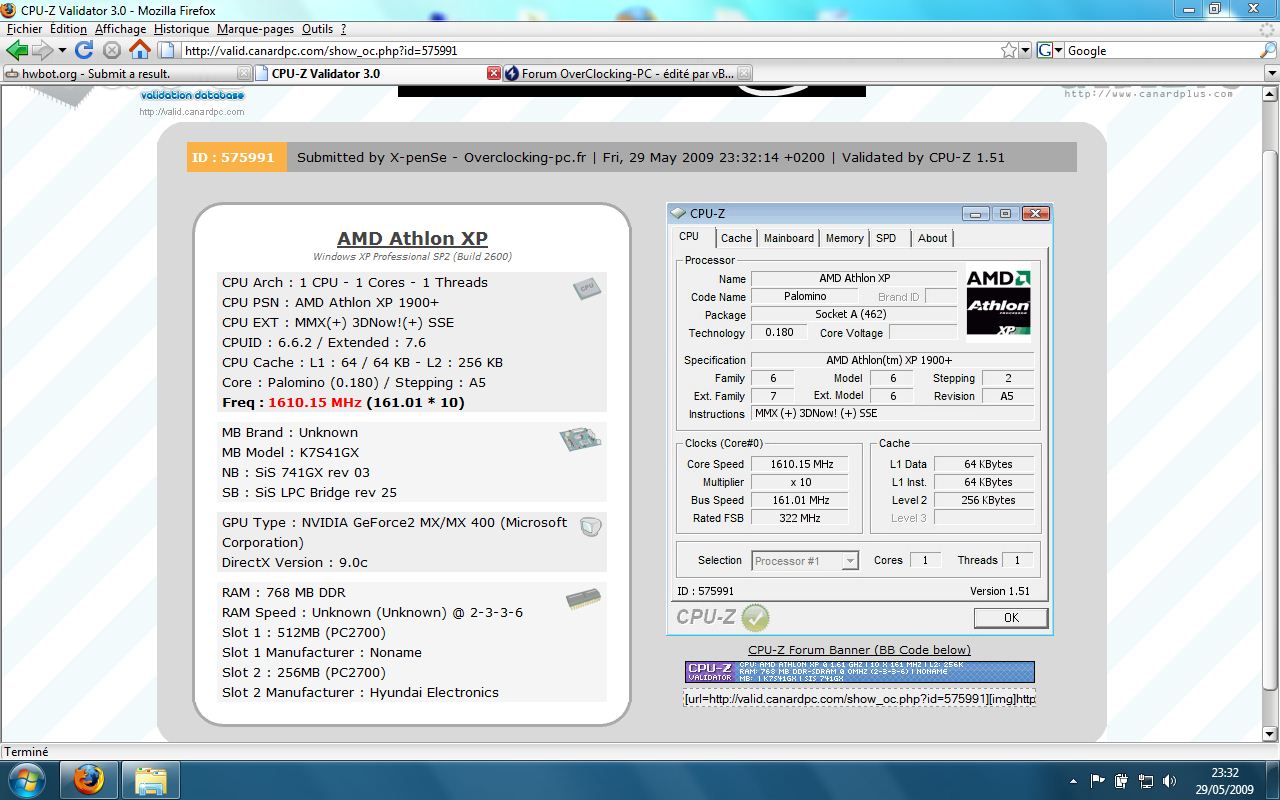Click the vertical scrollbar thumb
Image resolution: width=1280 pixels, height=800 pixels.
point(1271,420)
